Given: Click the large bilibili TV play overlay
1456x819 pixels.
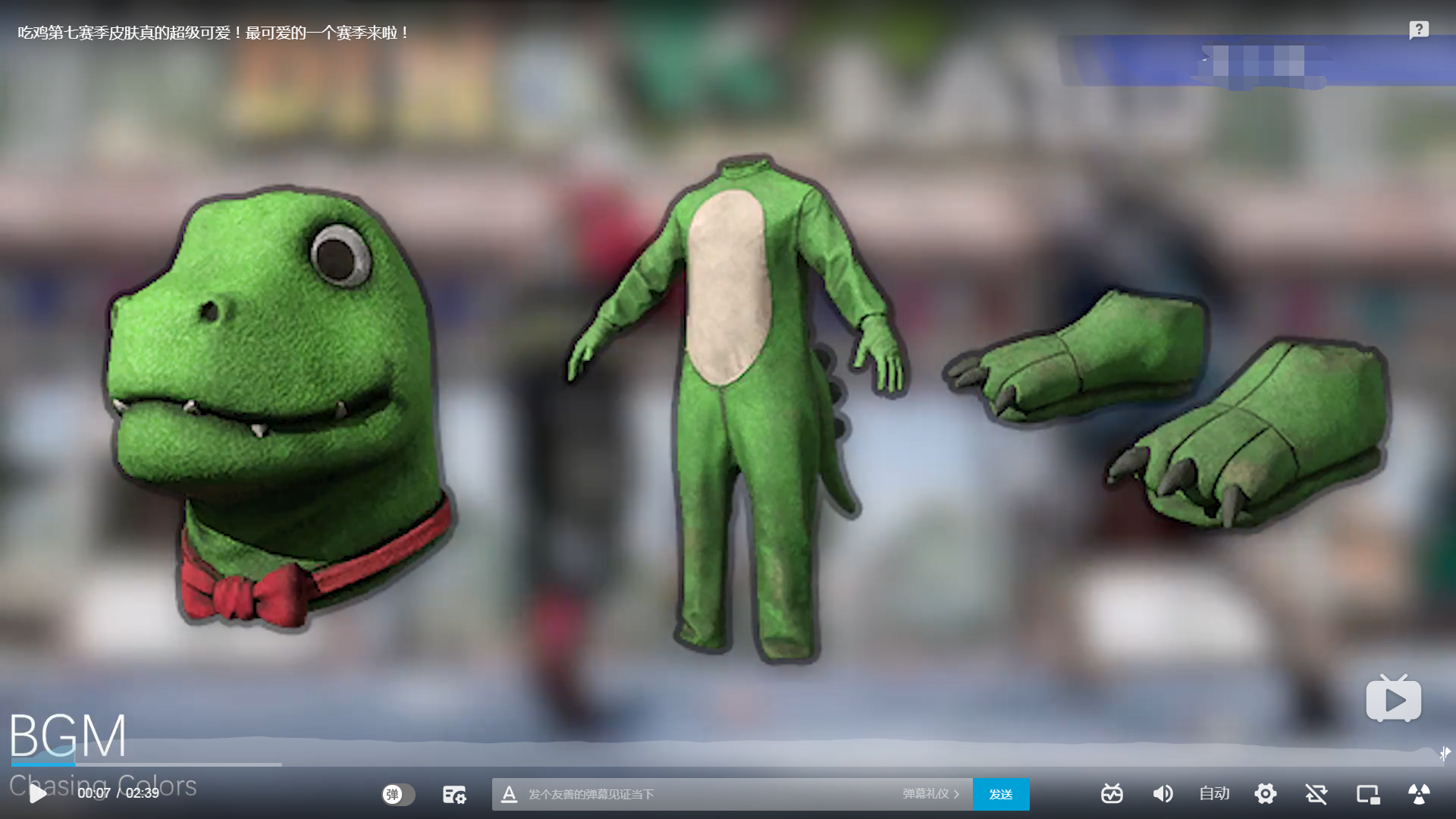Looking at the screenshot, I should (x=1394, y=698).
